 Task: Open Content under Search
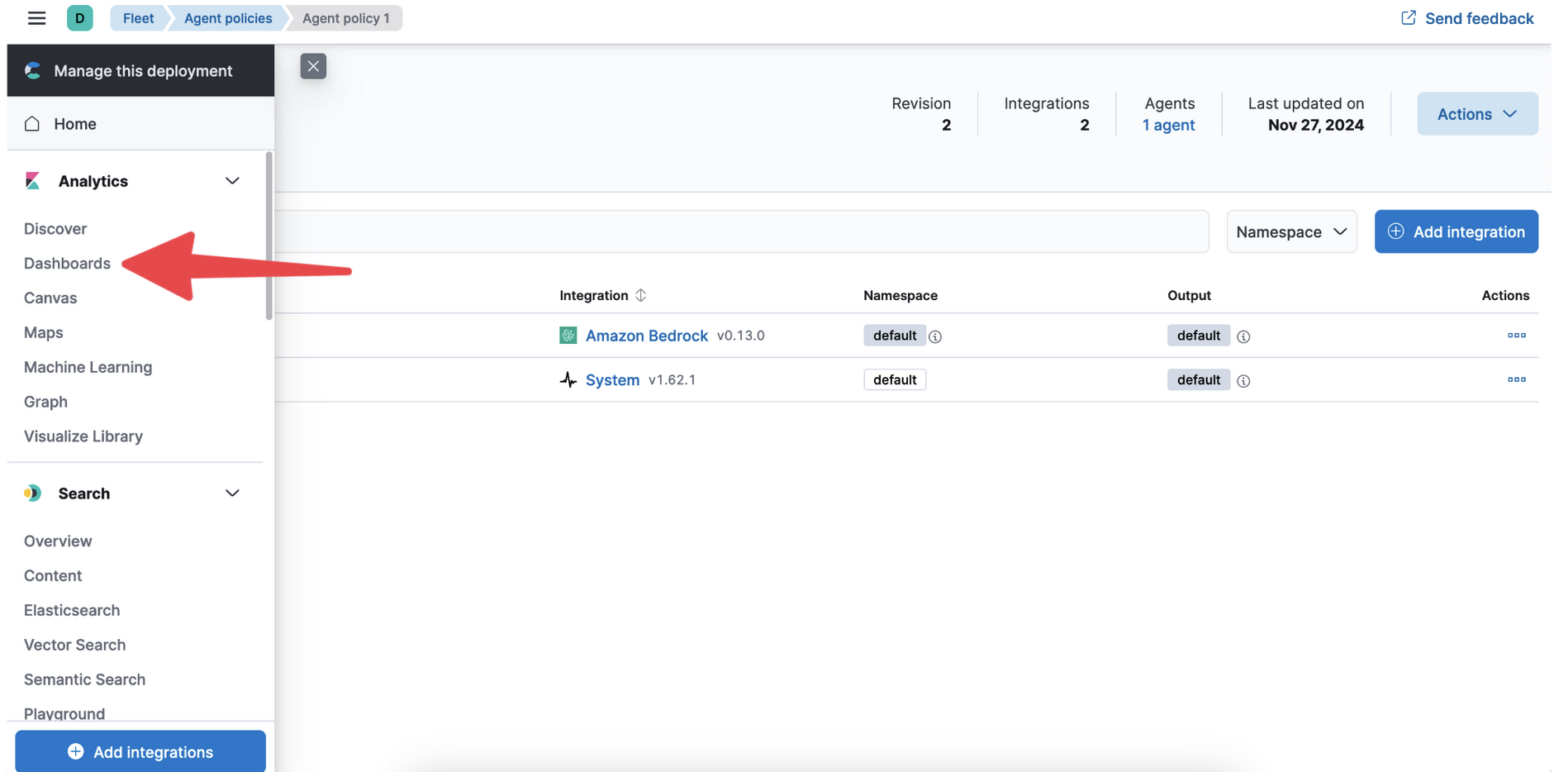(x=53, y=576)
